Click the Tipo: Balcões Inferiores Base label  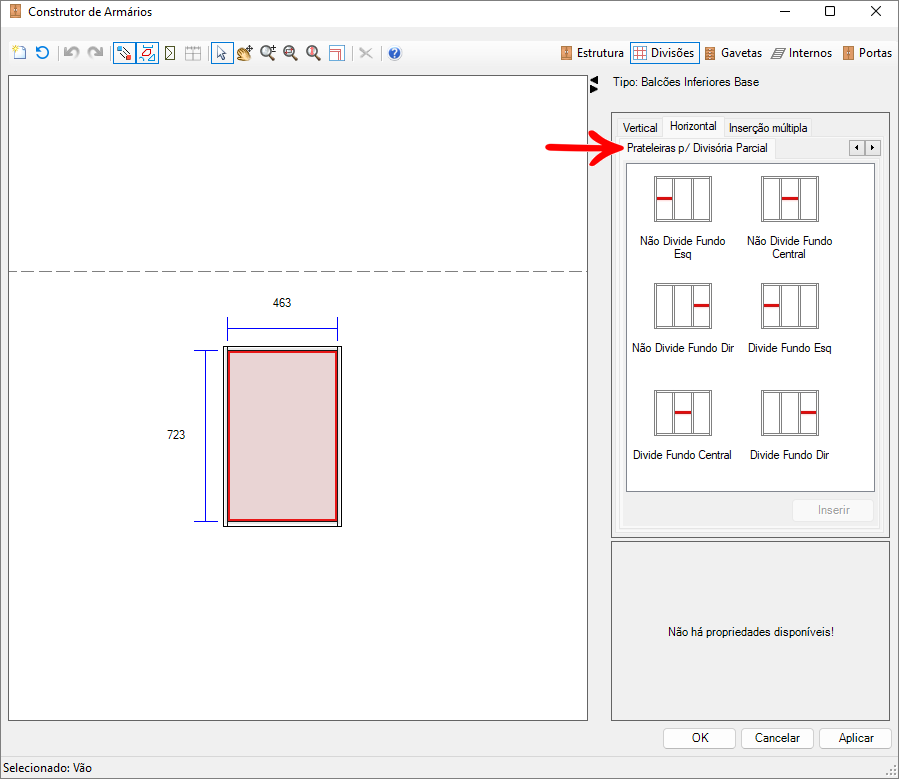click(x=685, y=82)
